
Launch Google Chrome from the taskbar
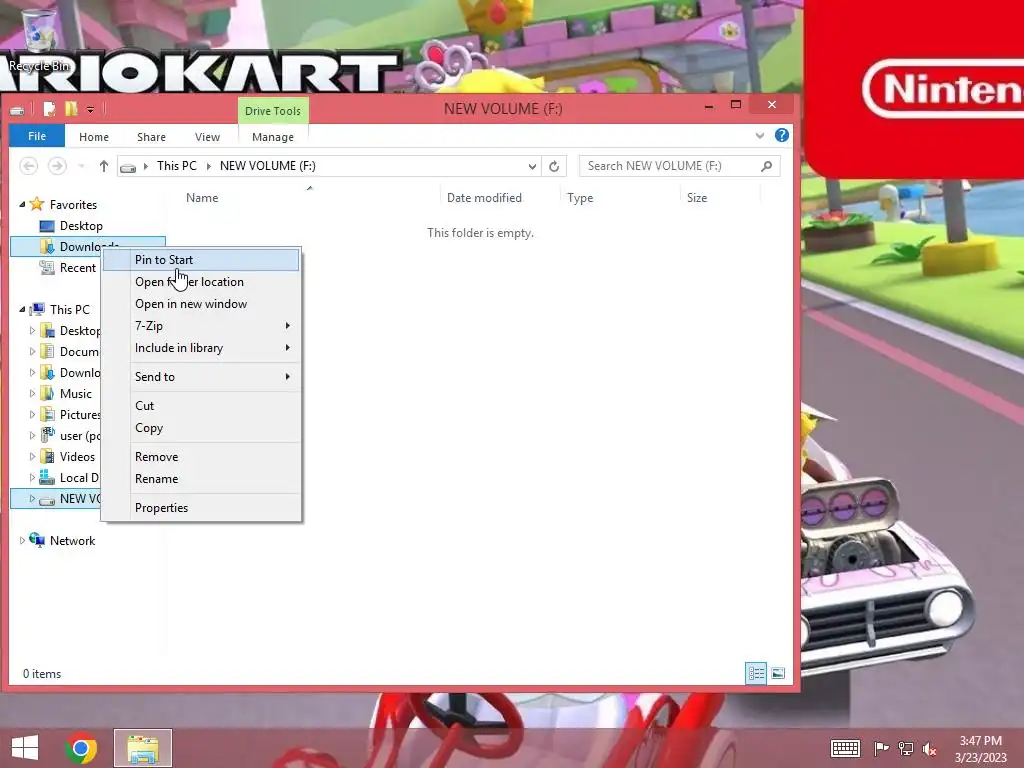[x=81, y=748]
